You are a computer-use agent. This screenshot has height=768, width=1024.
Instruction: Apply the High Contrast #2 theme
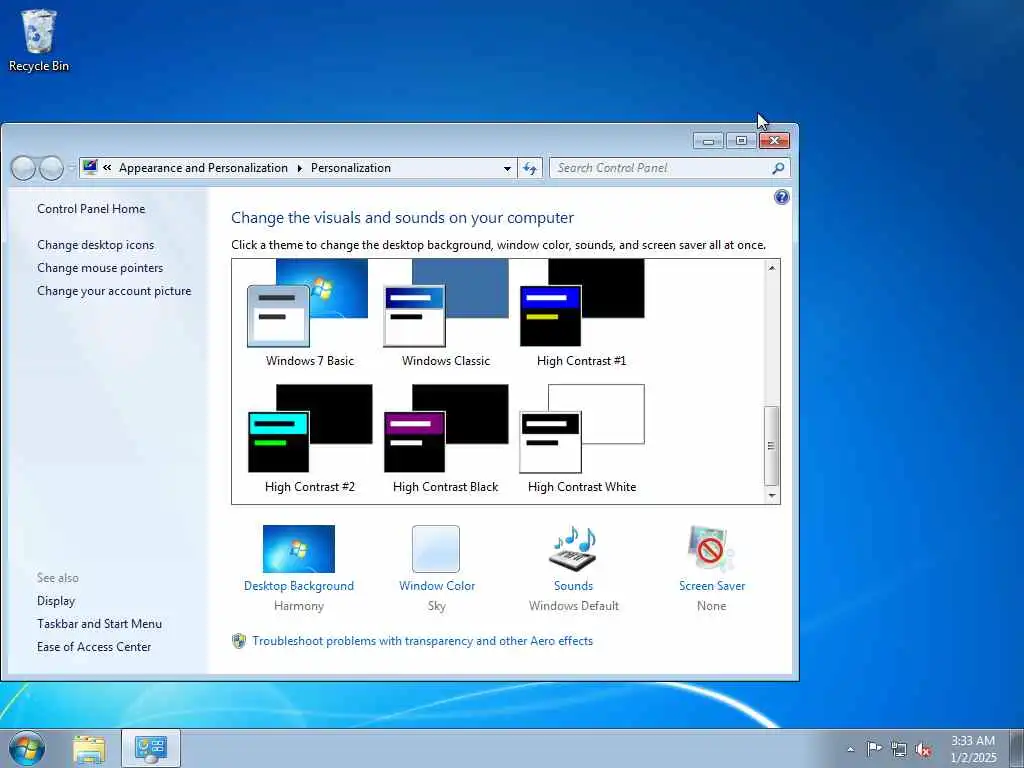pyautogui.click(x=310, y=439)
